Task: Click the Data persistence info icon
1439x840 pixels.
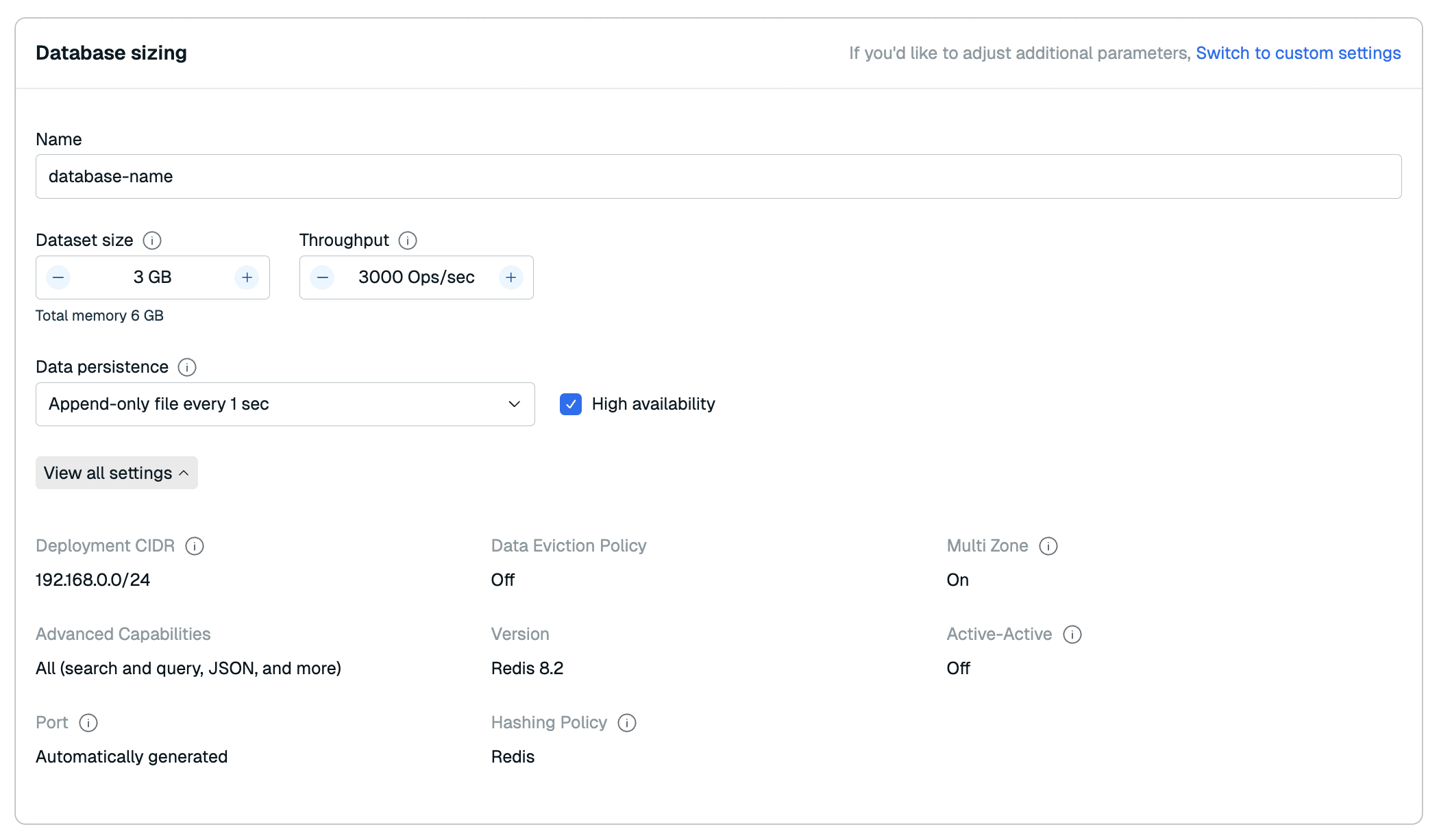Action: [x=187, y=367]
